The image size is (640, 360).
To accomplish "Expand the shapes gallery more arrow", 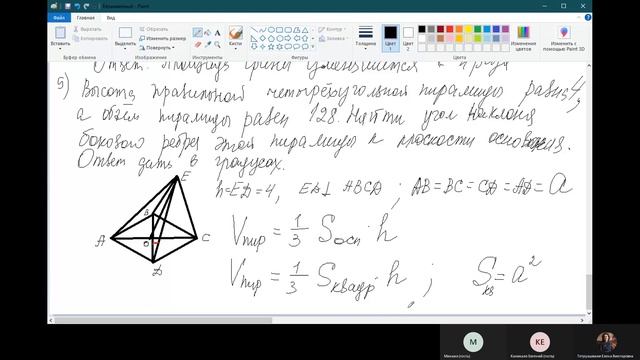I will [313, 47].
